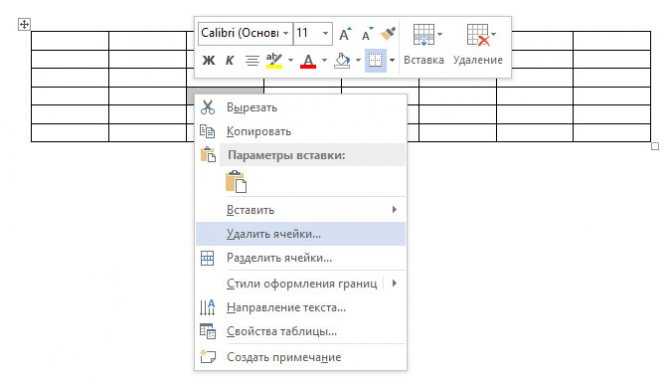Click the increase font size icon

click(345, 34)
